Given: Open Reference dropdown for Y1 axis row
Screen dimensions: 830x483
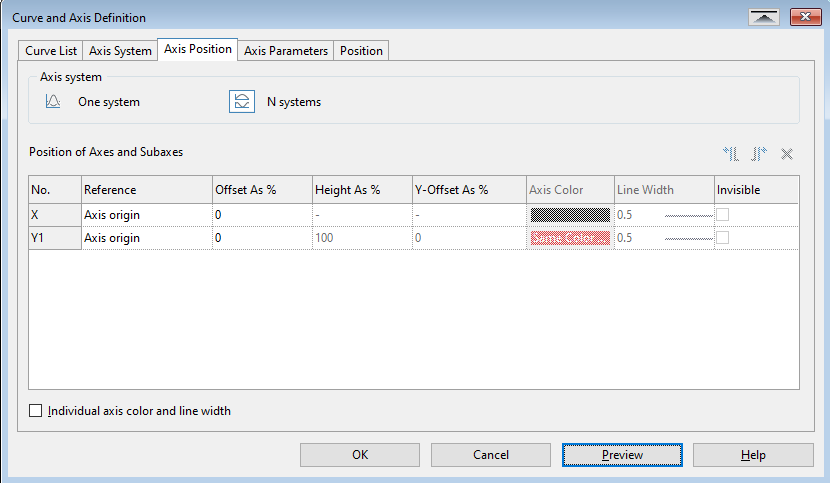Looking at the screenshot, I should 146,238.
